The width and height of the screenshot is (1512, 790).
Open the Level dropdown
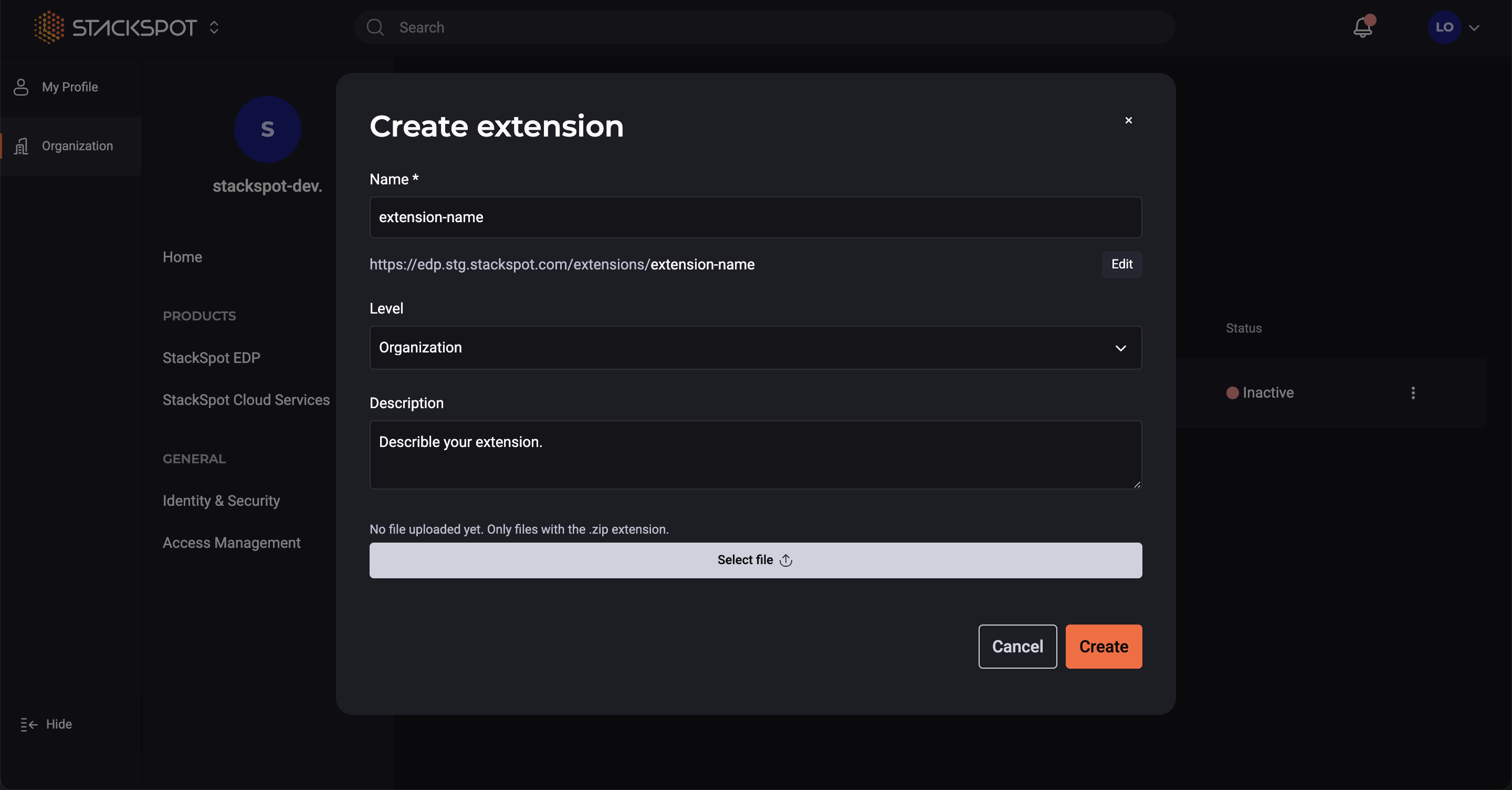[755, 348]
